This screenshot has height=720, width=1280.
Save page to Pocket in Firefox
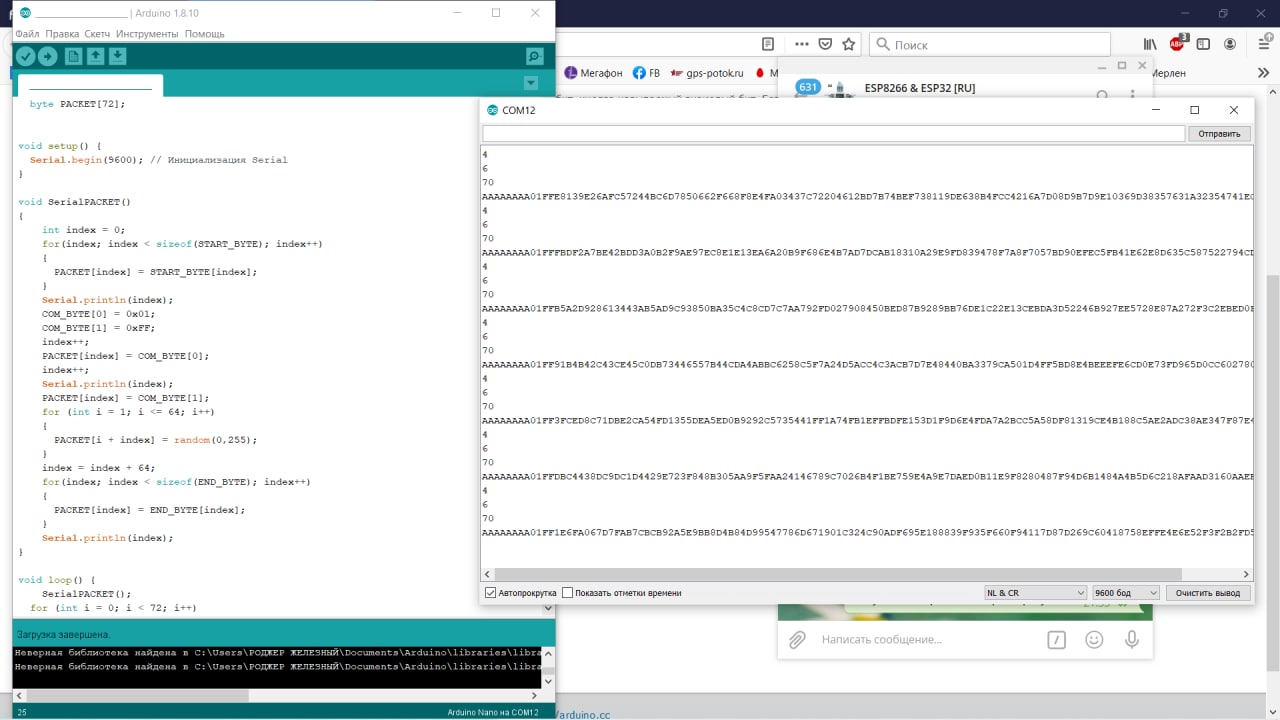(x=825, y=44)
